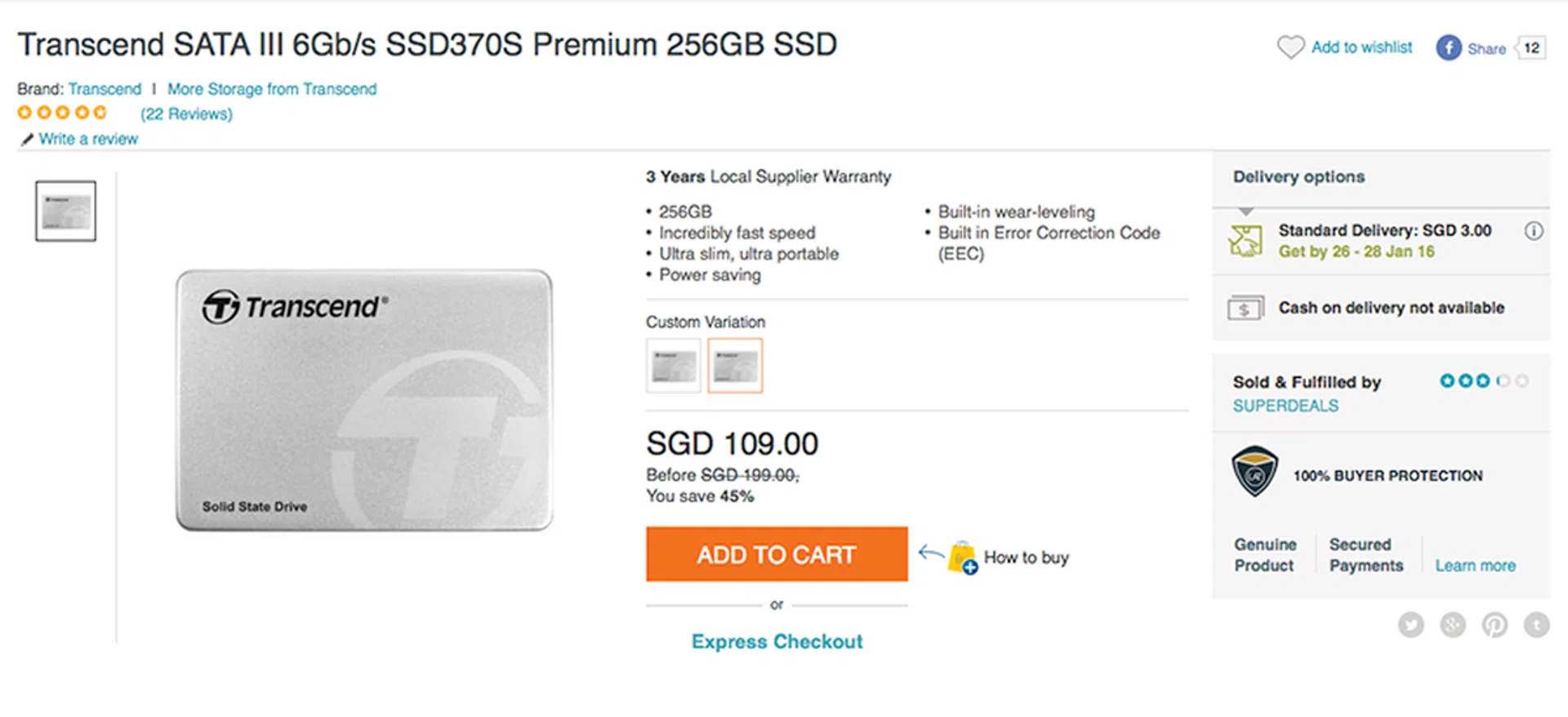
Task: Click the Tumblr share icon
Action: (1536, 626)
